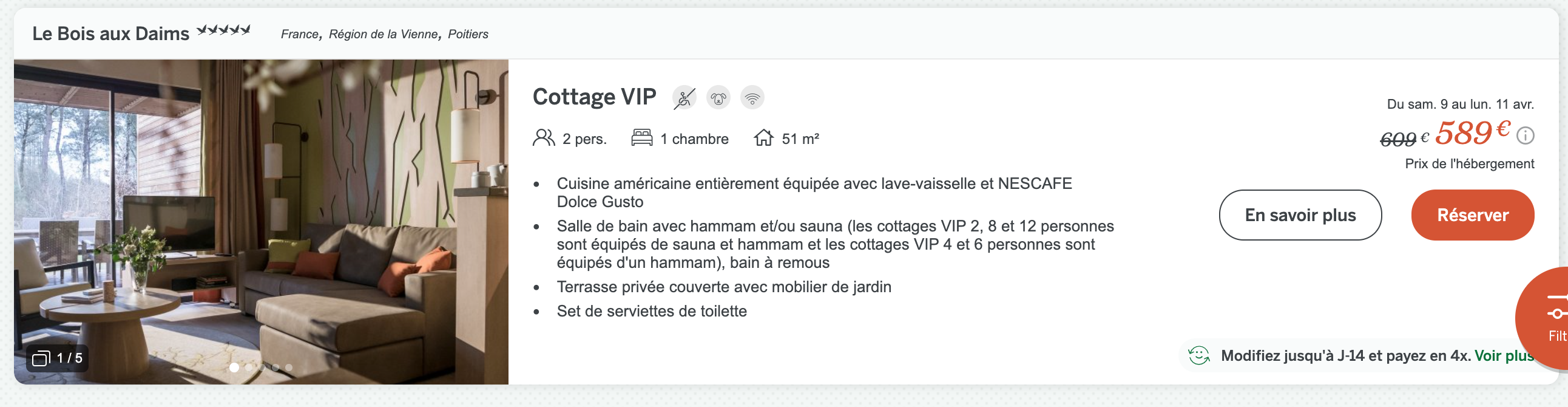Click the house icon beside 51 m²
The width and height of the screenshot is (1568, 407).
pos(763,138)
